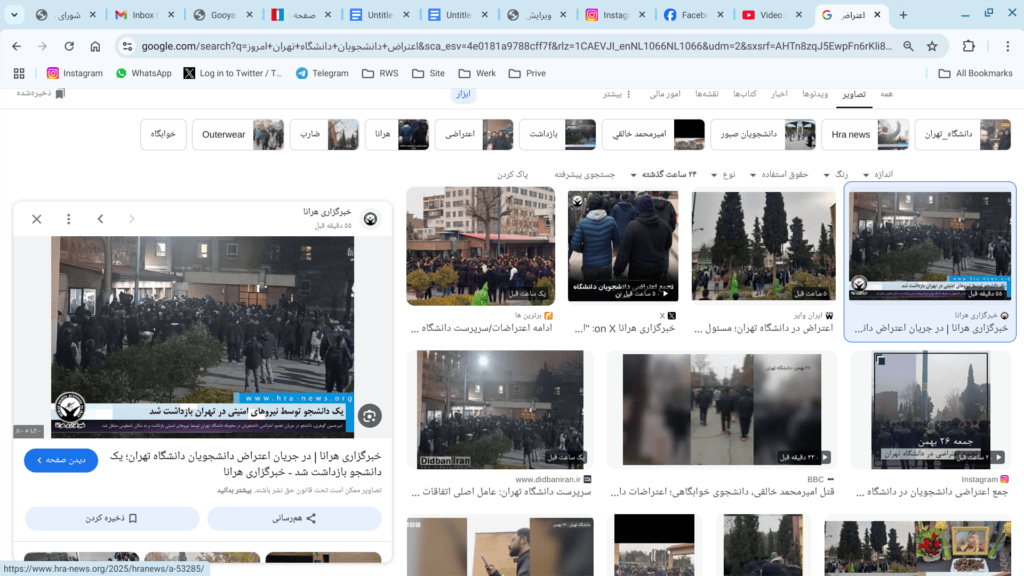Open the ایران وایر image result thumbnail
Viewport: 1024px width, 576px height.
tap(763, 246)
